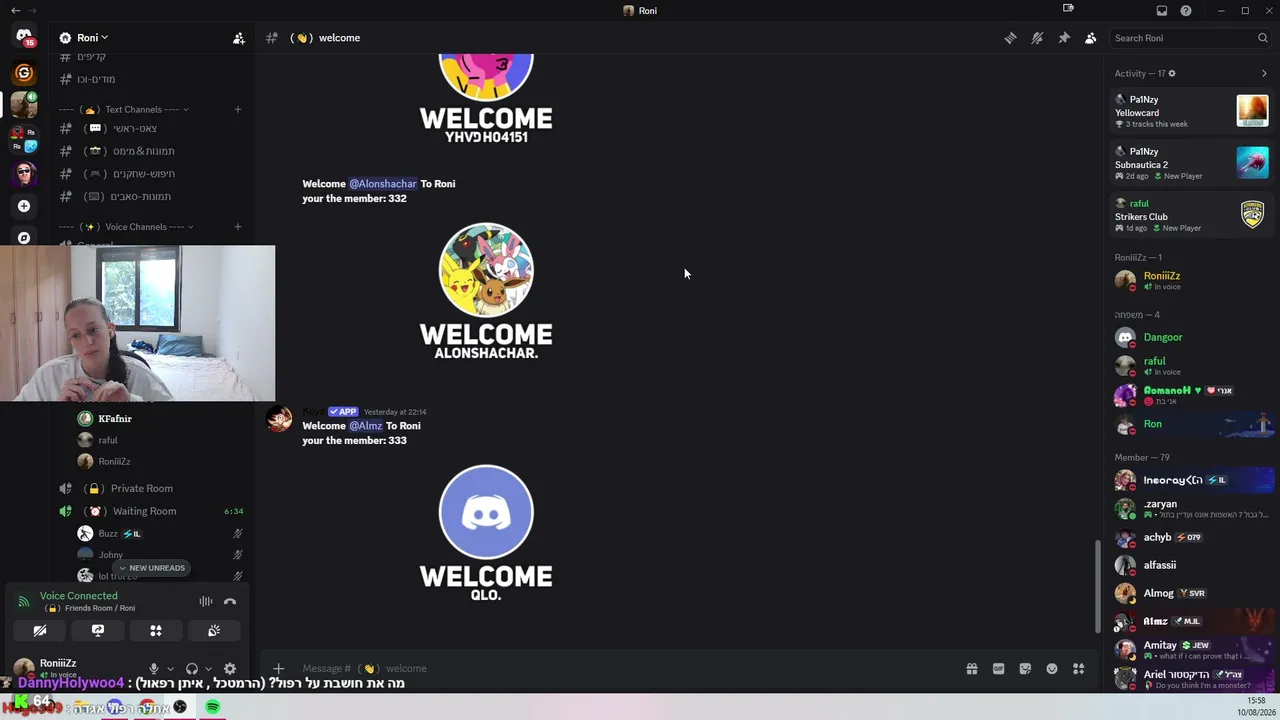Toggle channel notification settings bell icon
This screenshot has width=1280, height=720.
pyautogui.click(x=1037, y=38)
